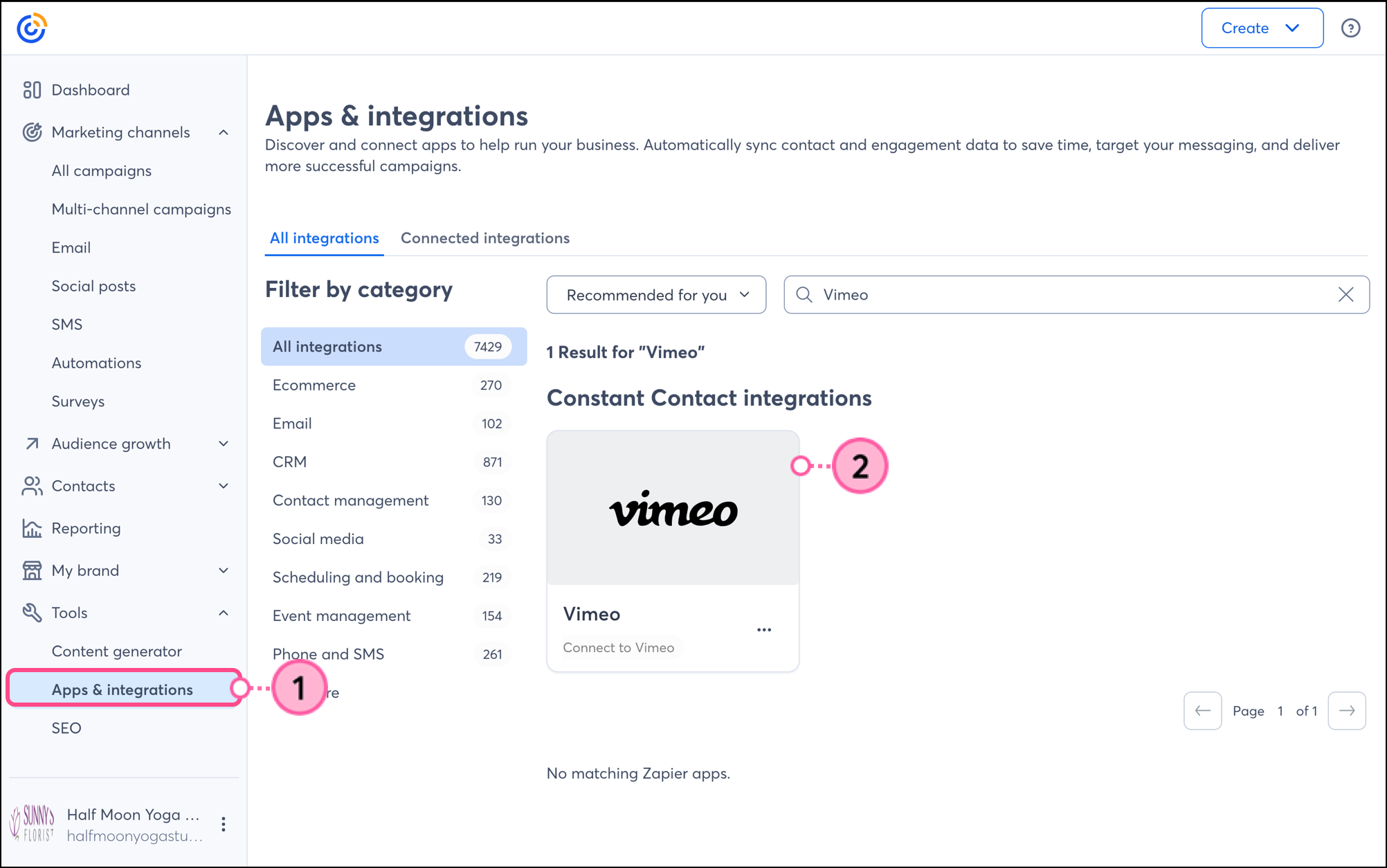Filter by Event management category
1387x868 pixels.
(x=394, y=616)
